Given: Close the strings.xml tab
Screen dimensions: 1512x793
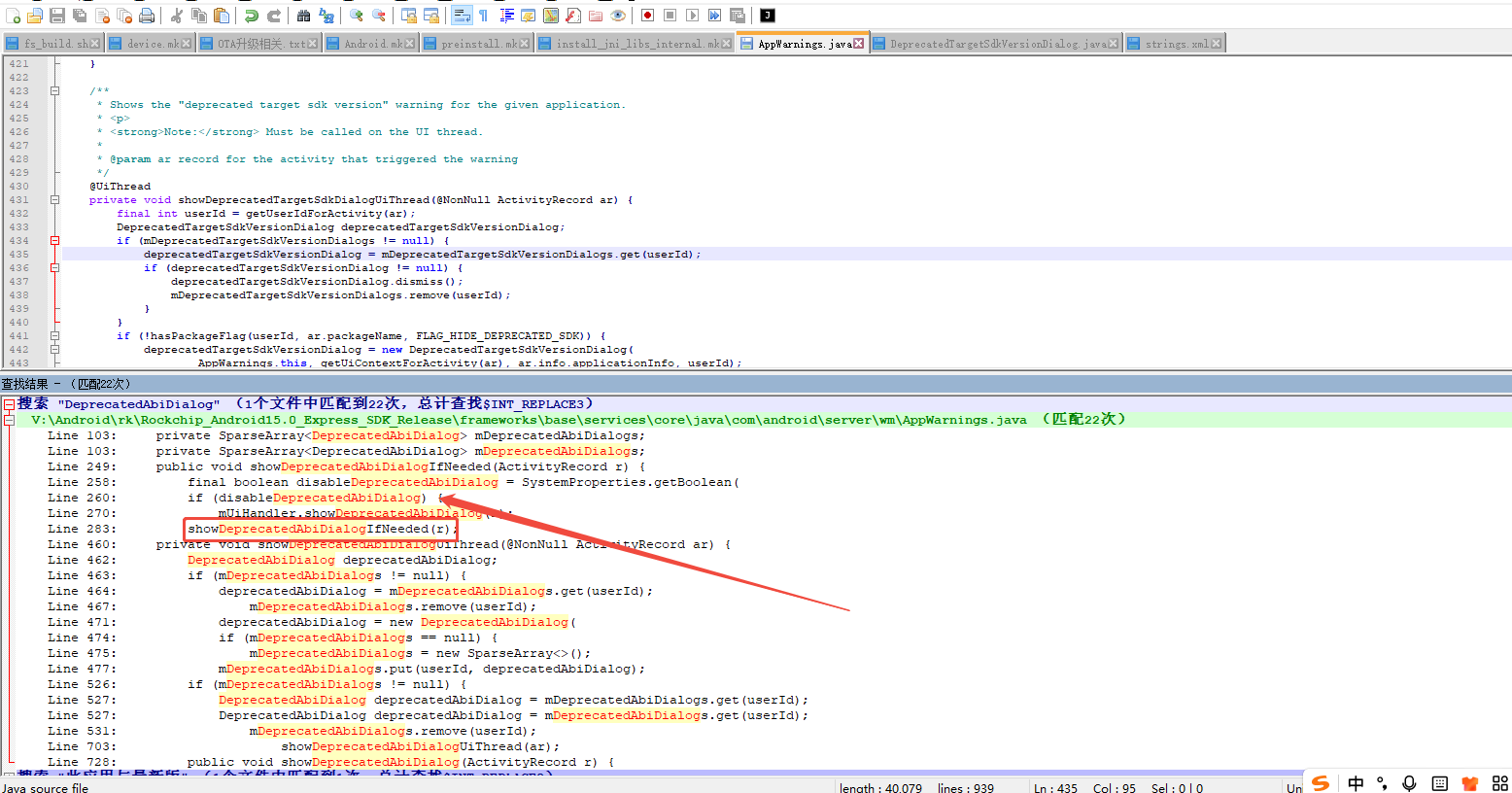Looking at the screenshot, I should pyautogui.click(x=1216, y=44).
